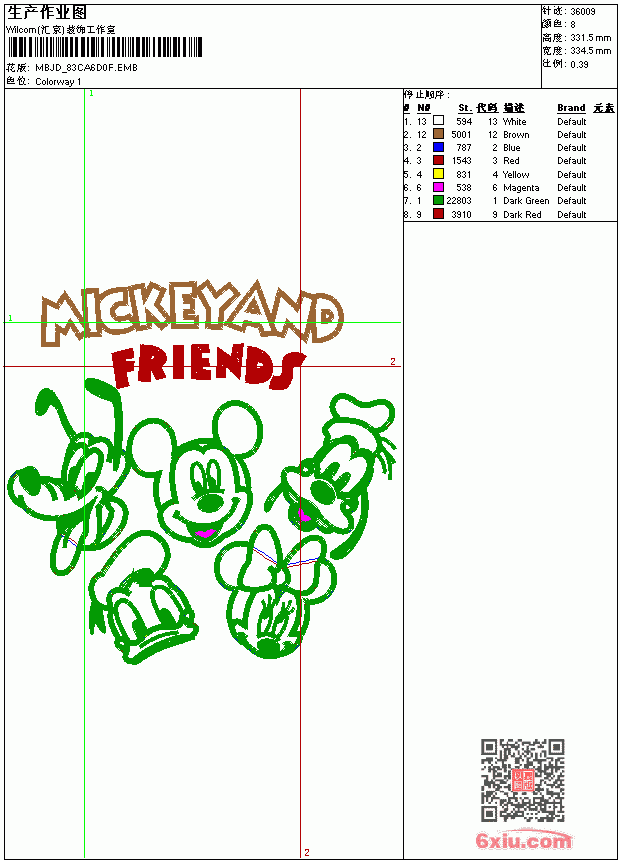Click the MICKEY AND brown lettering
Image resolution: width=620 pixels, height=860 pixels.
192,313
